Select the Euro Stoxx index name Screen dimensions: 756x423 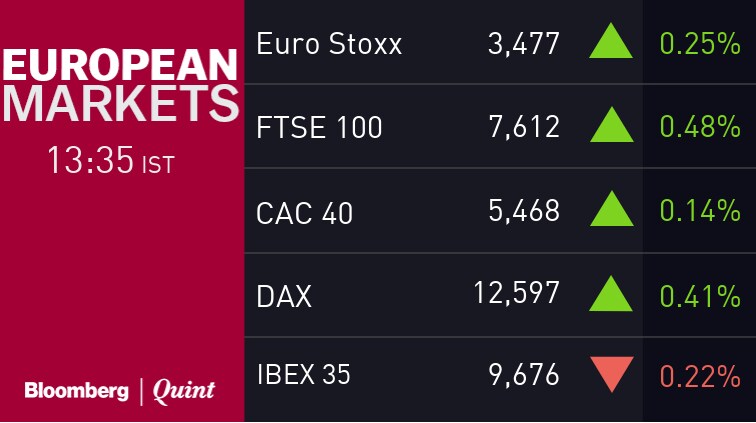tap(329, 44)
